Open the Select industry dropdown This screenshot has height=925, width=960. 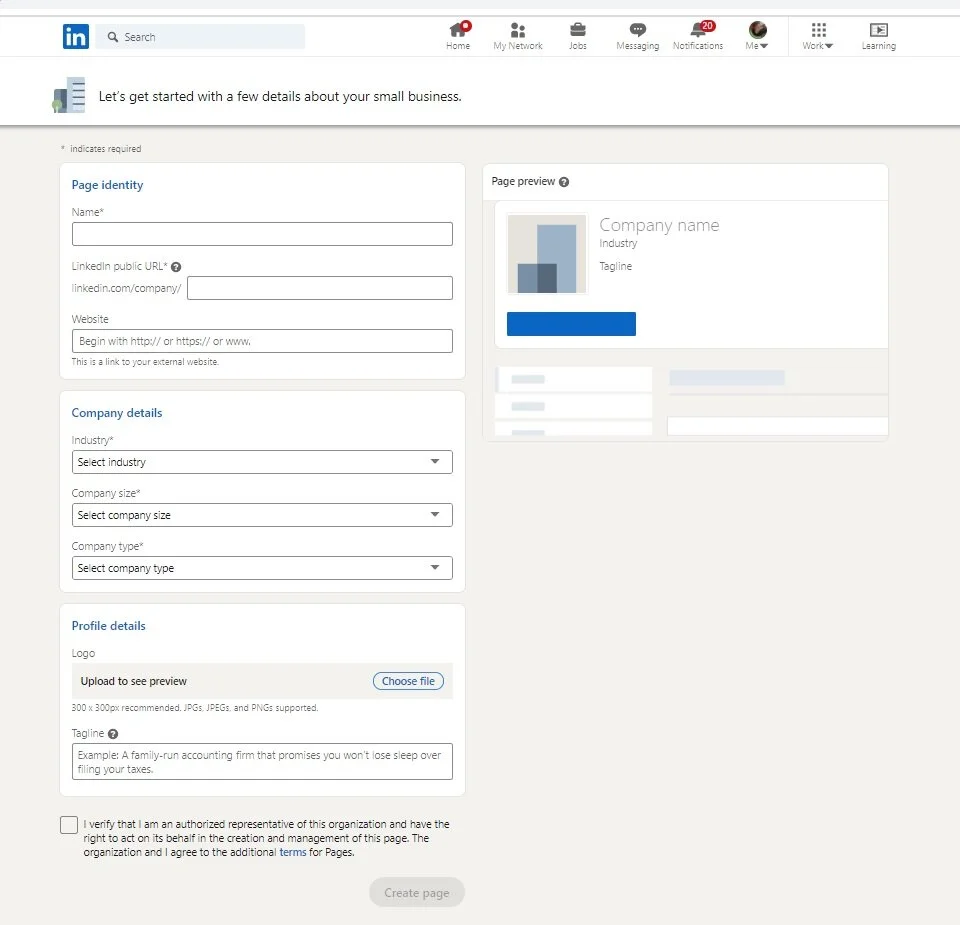(x=262, y=462)
